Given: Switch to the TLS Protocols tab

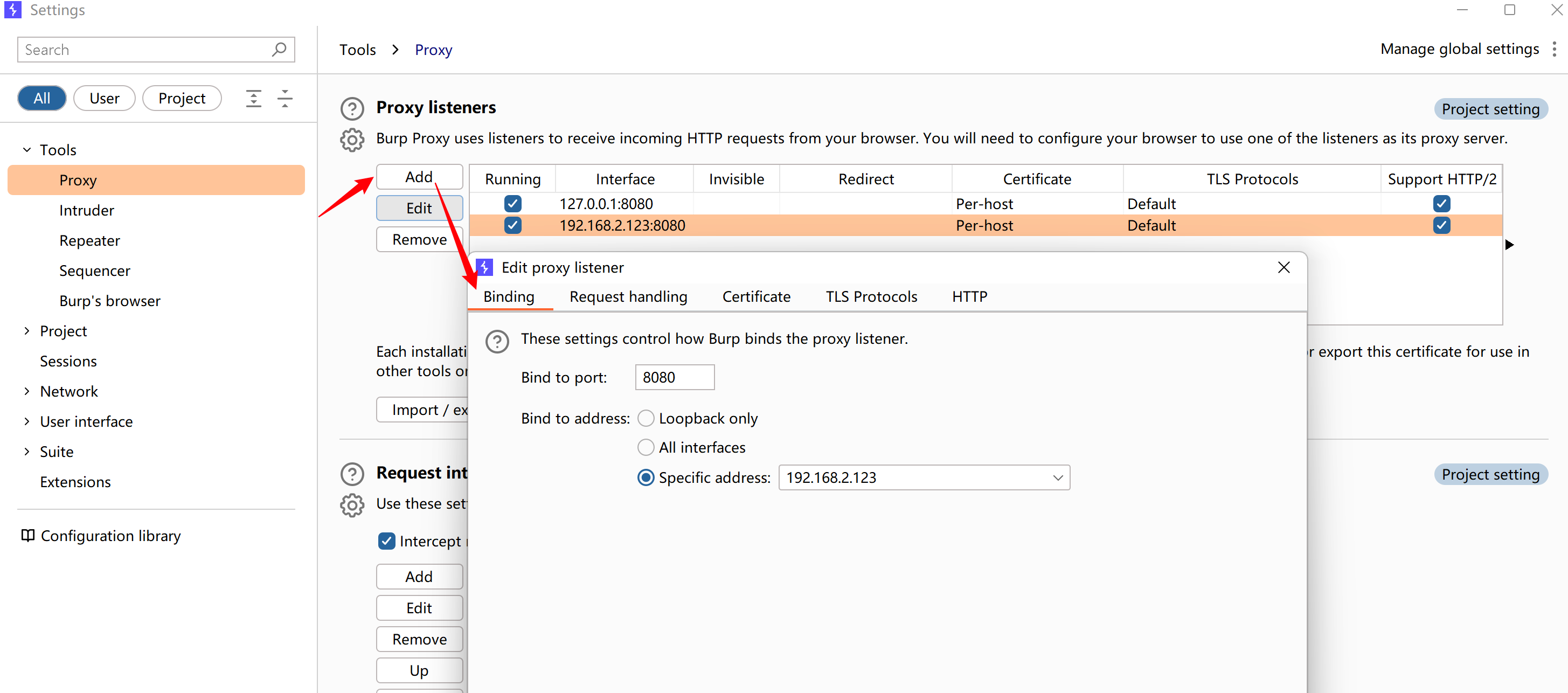Looking at the screenshot, I should [871, 296].
